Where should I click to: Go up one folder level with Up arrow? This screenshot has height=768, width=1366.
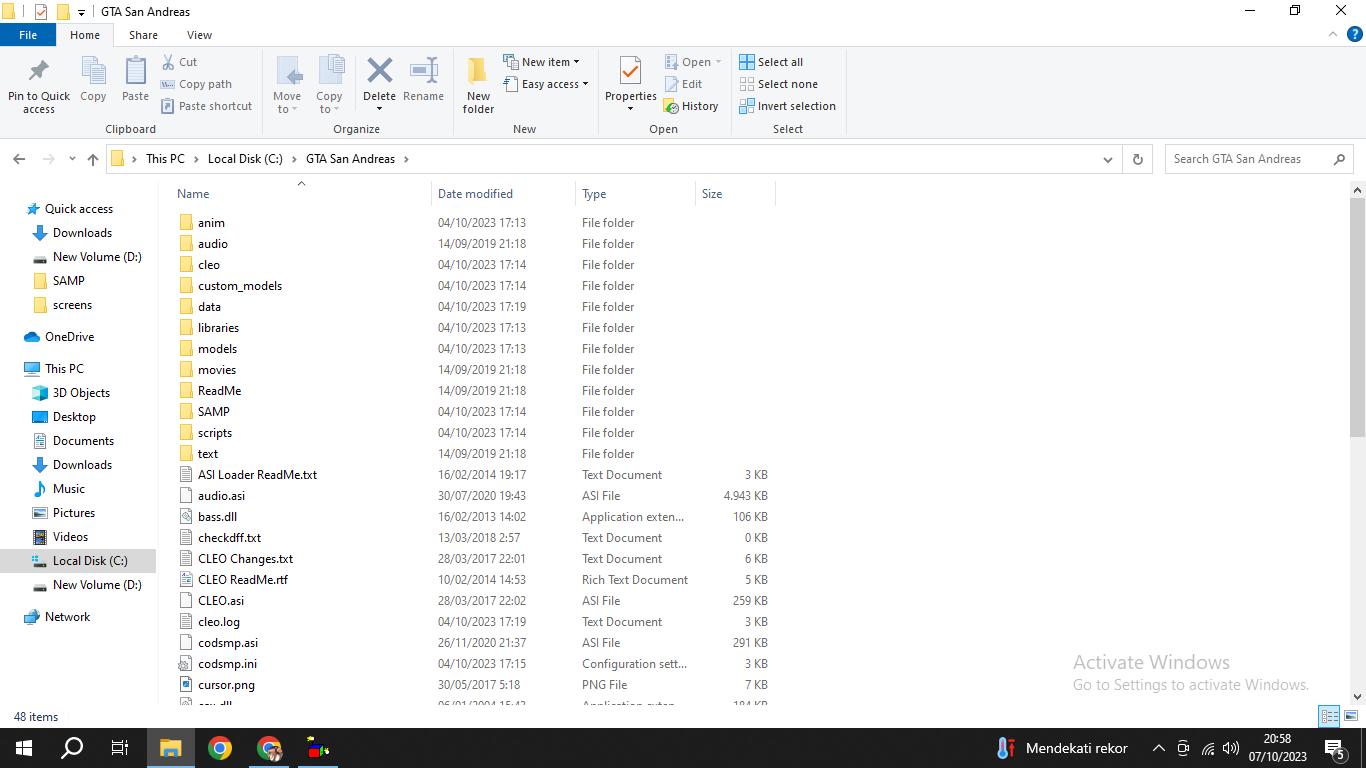[x=93, y=159]
